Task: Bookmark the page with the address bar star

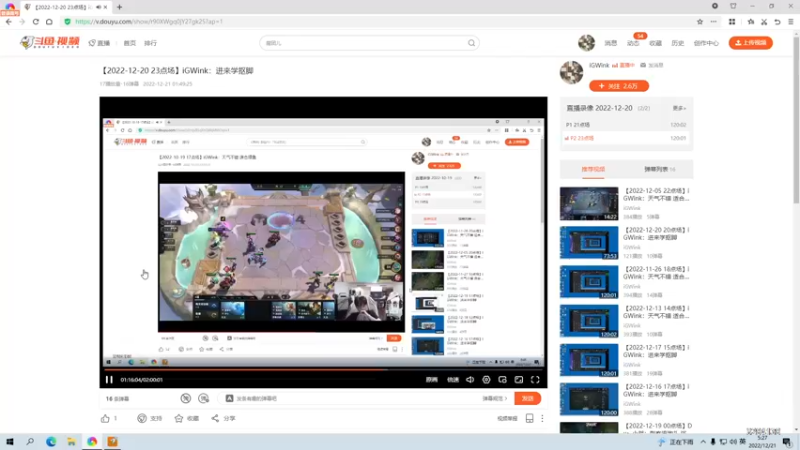Action: pyautogui.click(x=700, y=21)
